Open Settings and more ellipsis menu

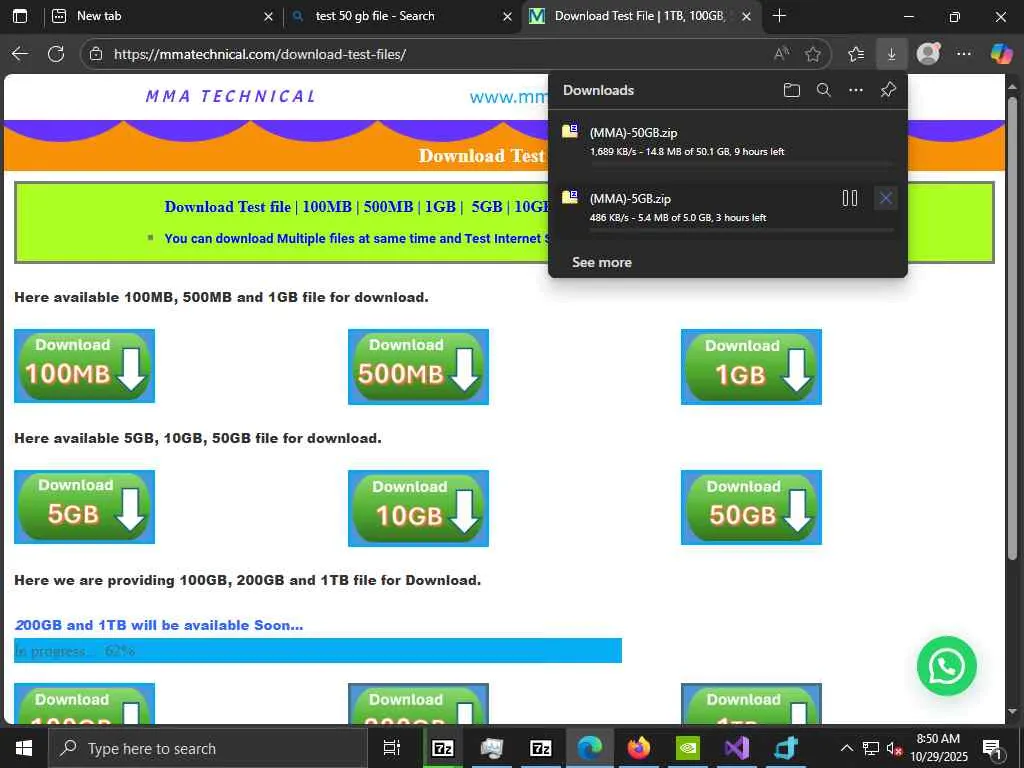963,54
